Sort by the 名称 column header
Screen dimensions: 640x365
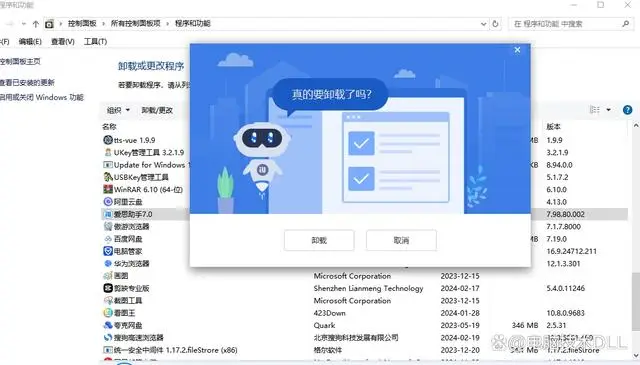[x=109, y=127]
